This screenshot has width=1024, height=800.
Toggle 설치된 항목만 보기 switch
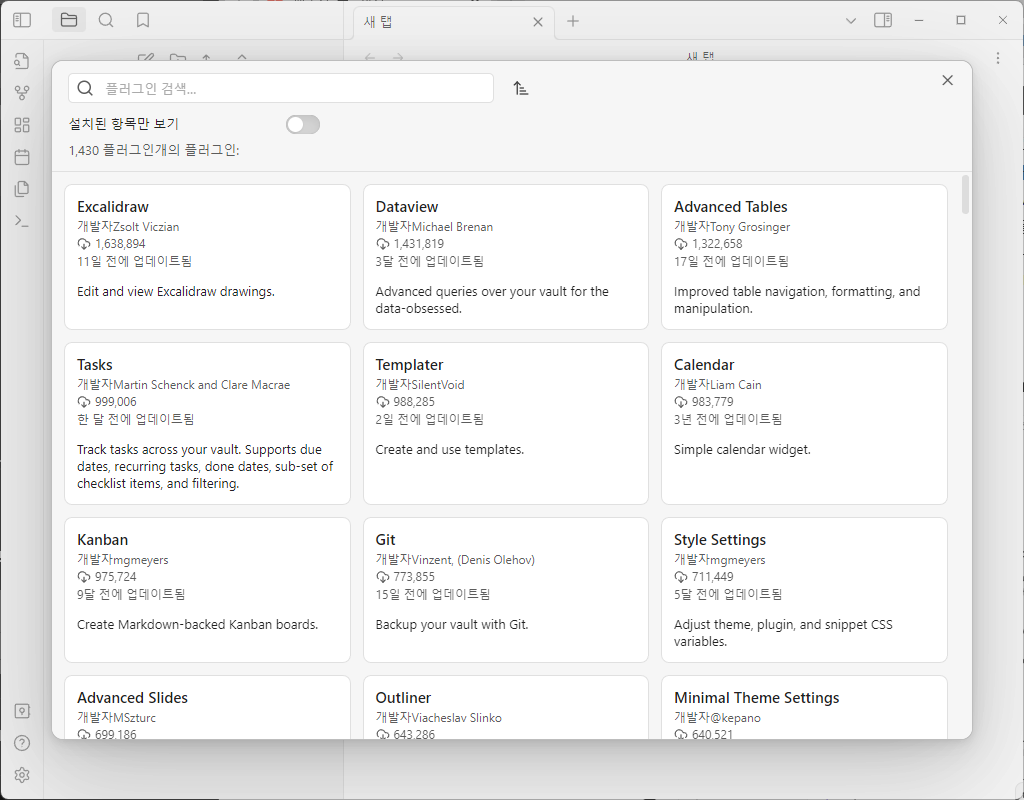click(x=303, y=124)
